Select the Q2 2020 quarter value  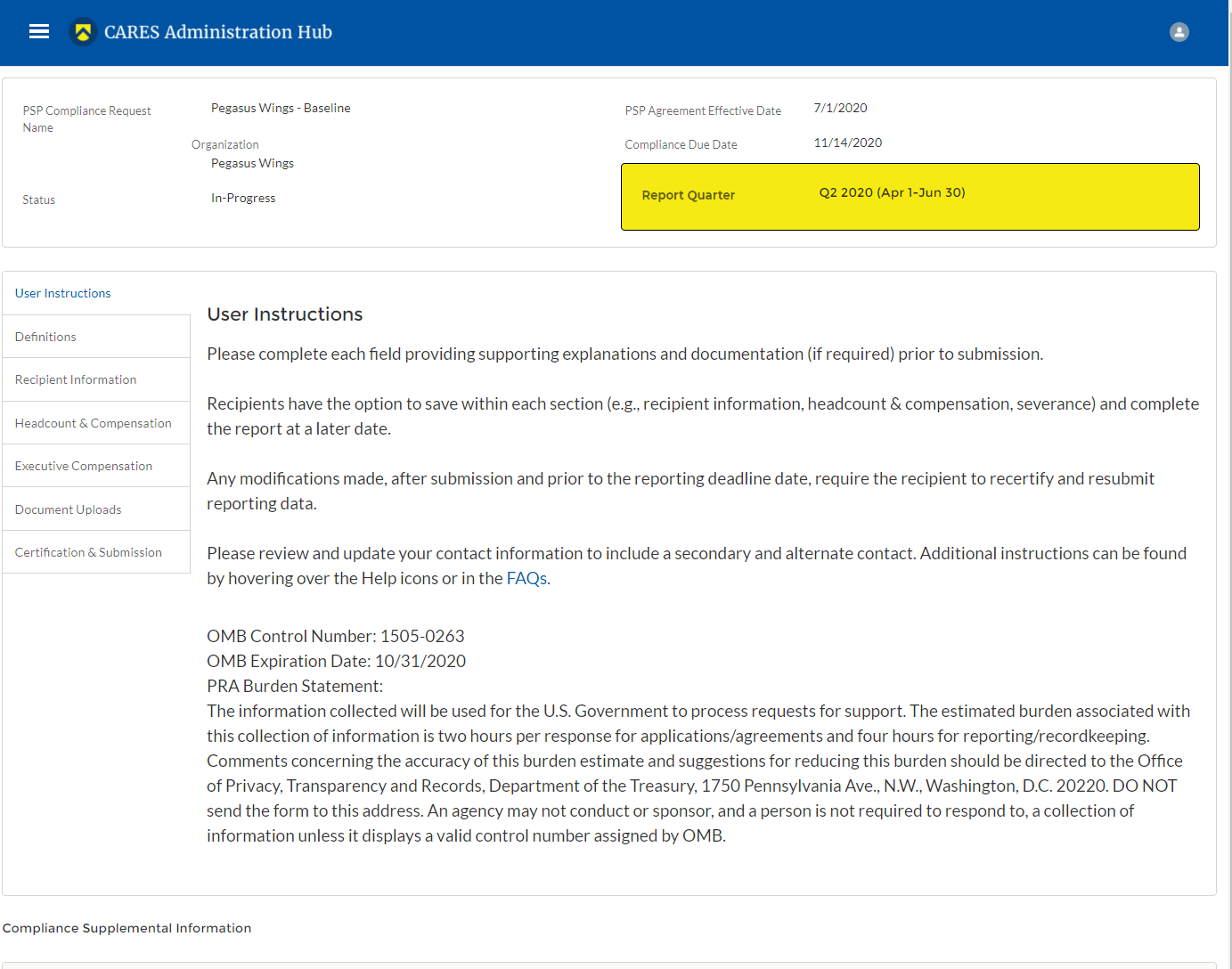892,192
